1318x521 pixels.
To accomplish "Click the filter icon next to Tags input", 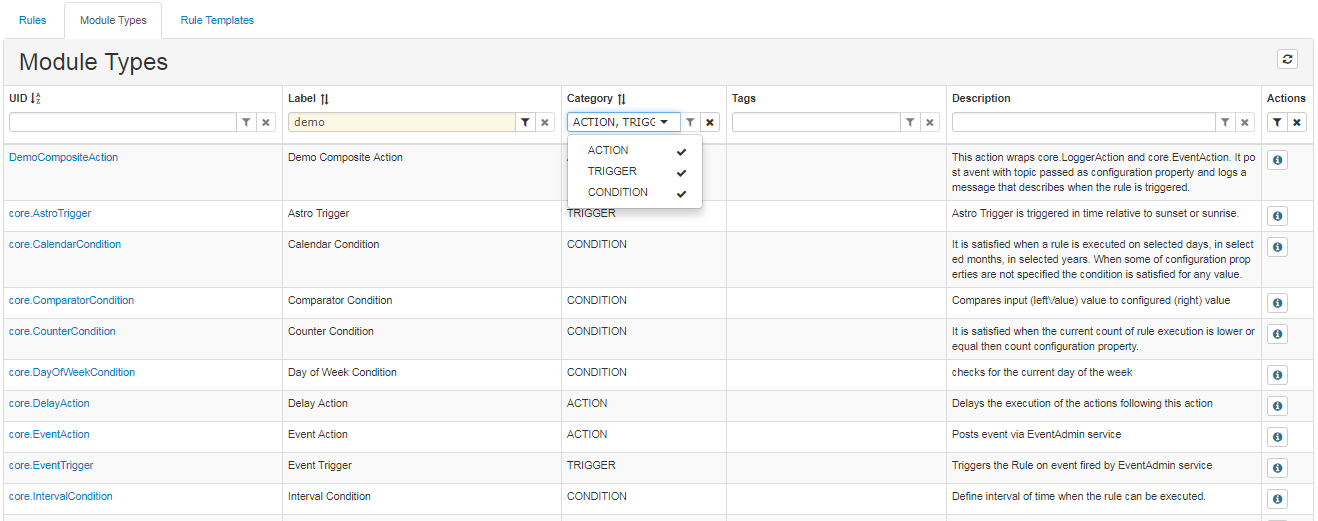I will (910, 122).
